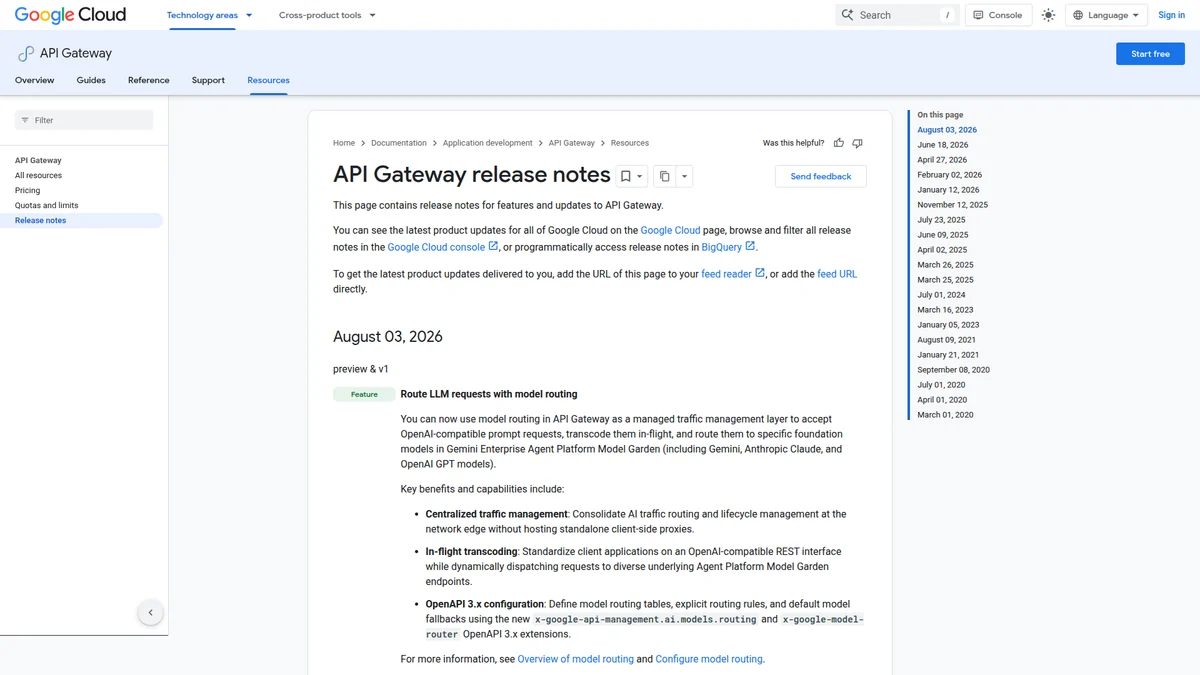The image size is (1200, 675).
Task: Jump to September 08, 2020 entry
Action: [x=954, y=370]
